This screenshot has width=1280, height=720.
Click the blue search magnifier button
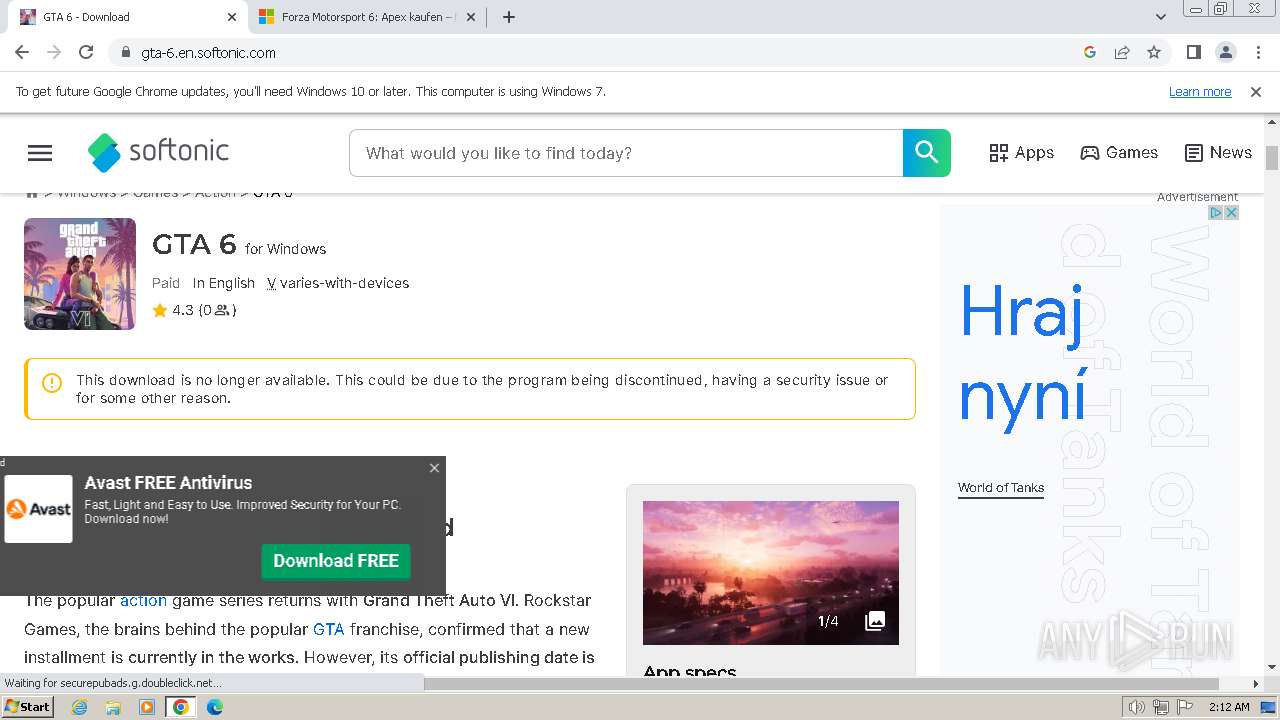pyautogui.click(x=926, y=153)
